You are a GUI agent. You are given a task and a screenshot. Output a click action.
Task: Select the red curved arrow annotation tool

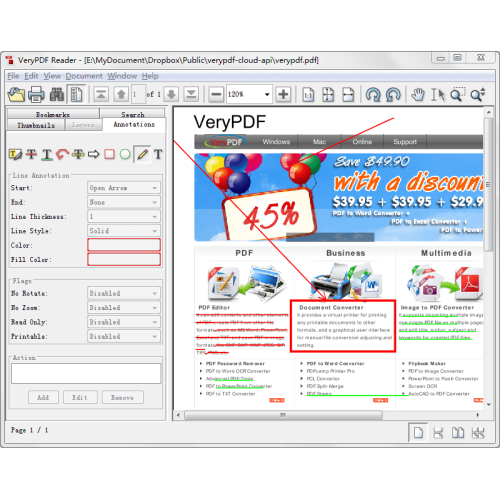click(62, 154)
